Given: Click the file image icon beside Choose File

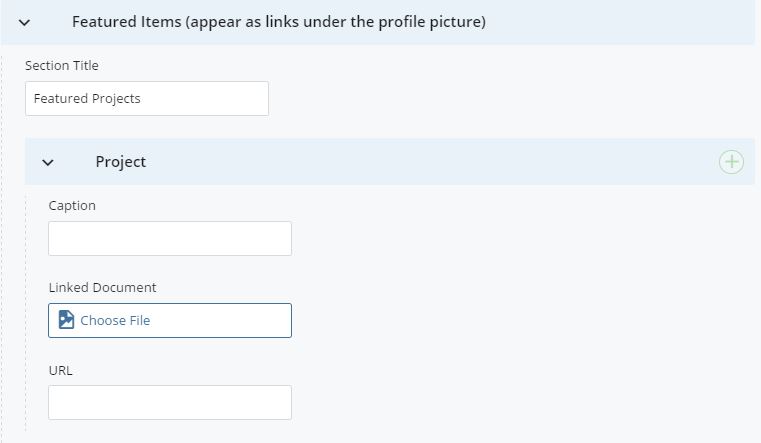Looking at the screenshot, I should click(66, 320).
